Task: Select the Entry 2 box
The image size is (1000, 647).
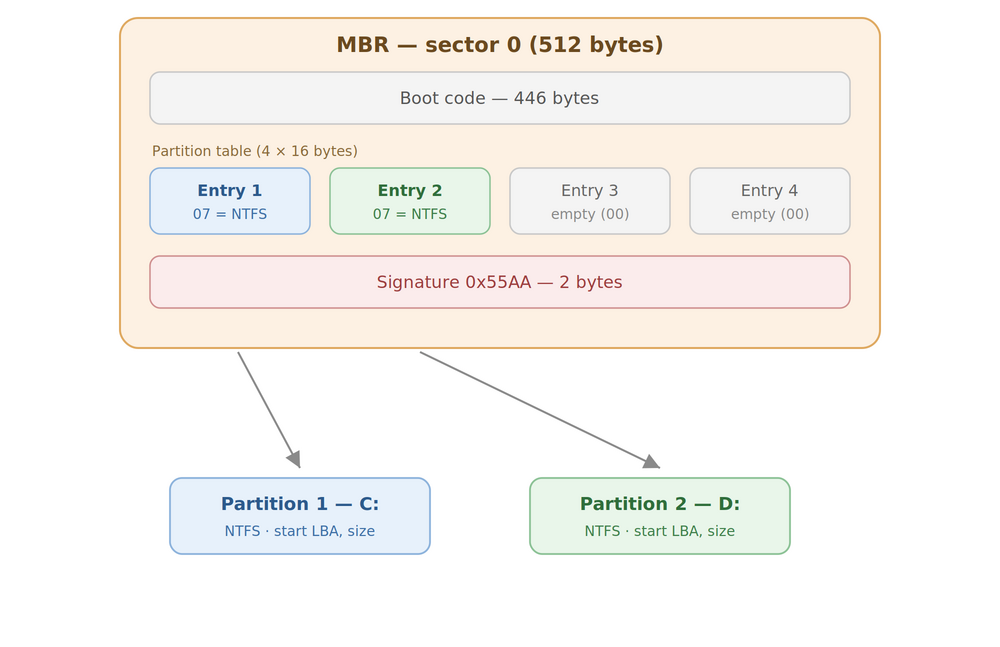Action: point(409,201)
